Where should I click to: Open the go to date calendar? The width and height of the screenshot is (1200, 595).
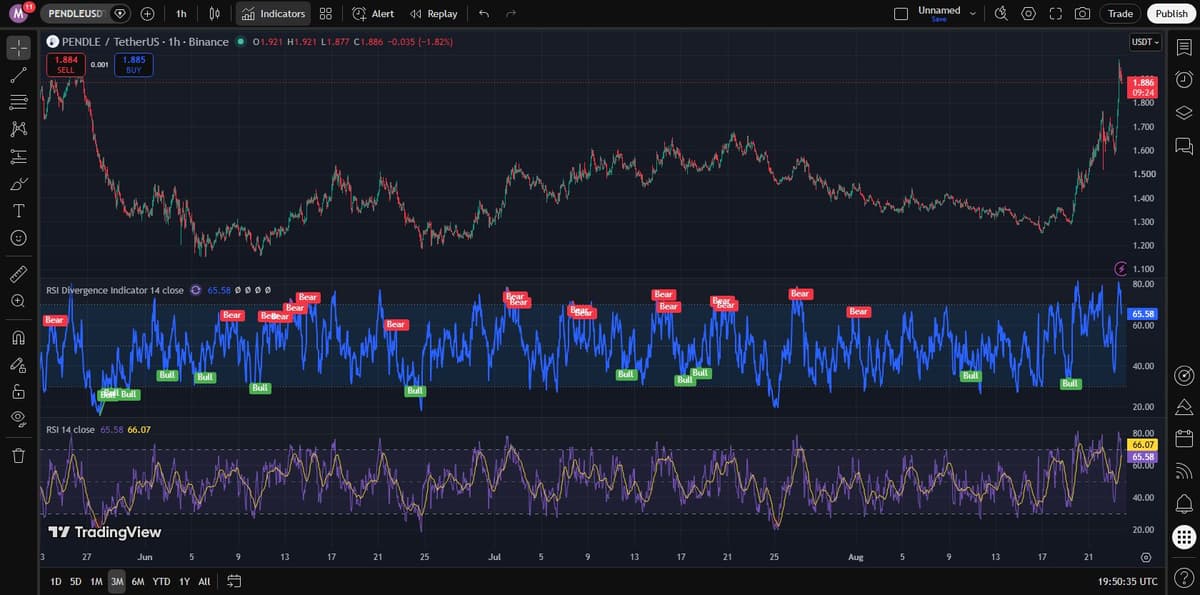click(234, 581)
